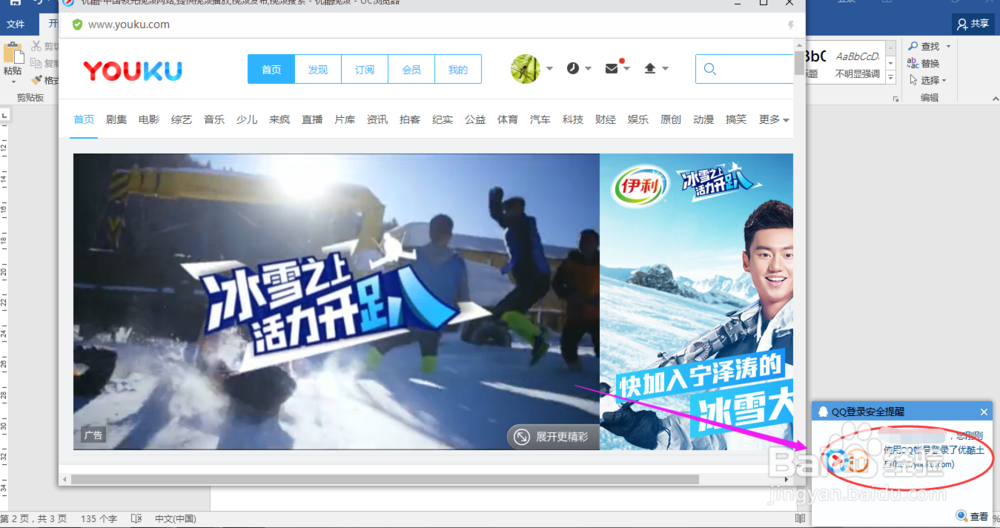Open the 娱乐 category link

(638, 119)
